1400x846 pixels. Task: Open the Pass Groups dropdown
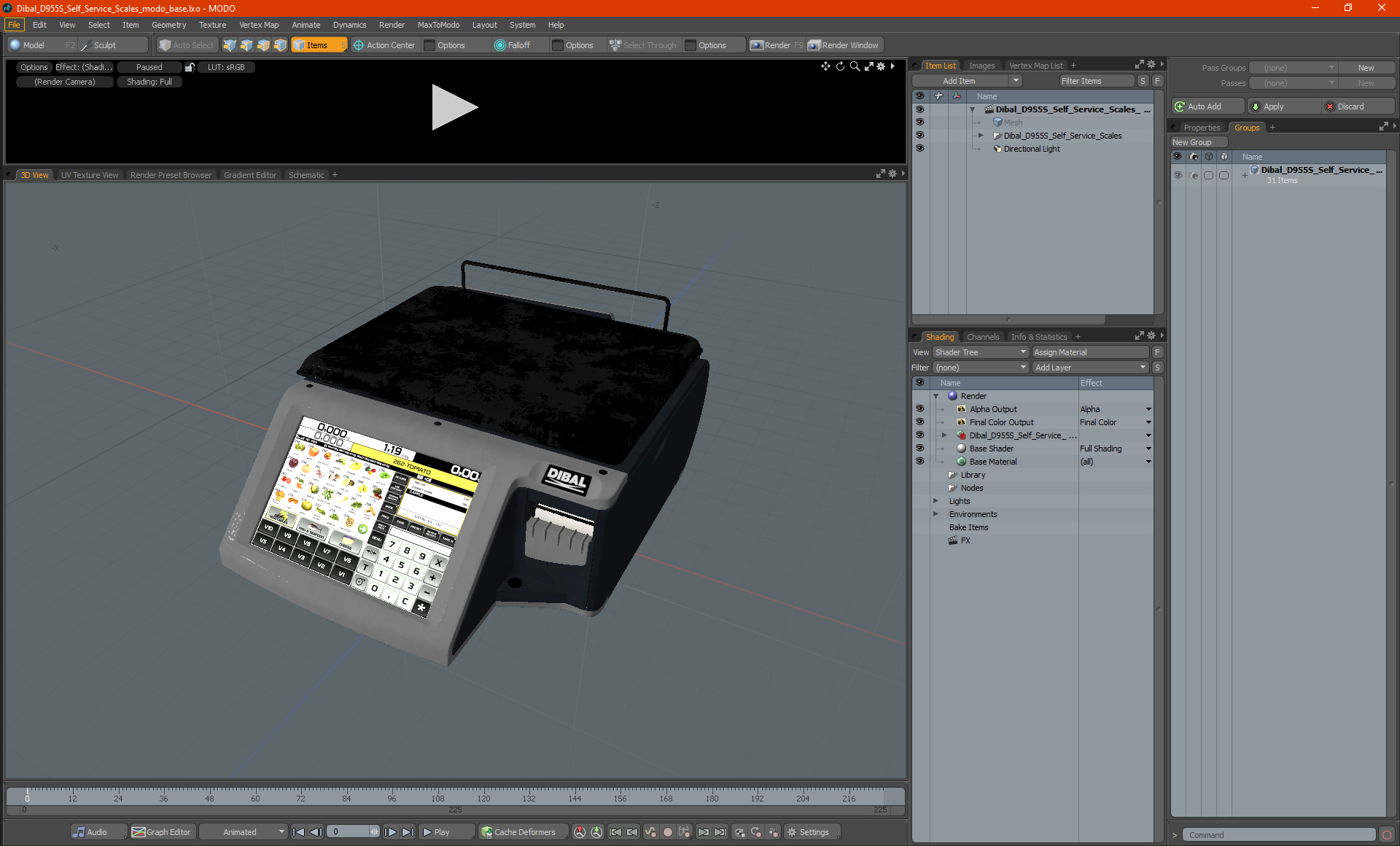(x=1293, y=68)
